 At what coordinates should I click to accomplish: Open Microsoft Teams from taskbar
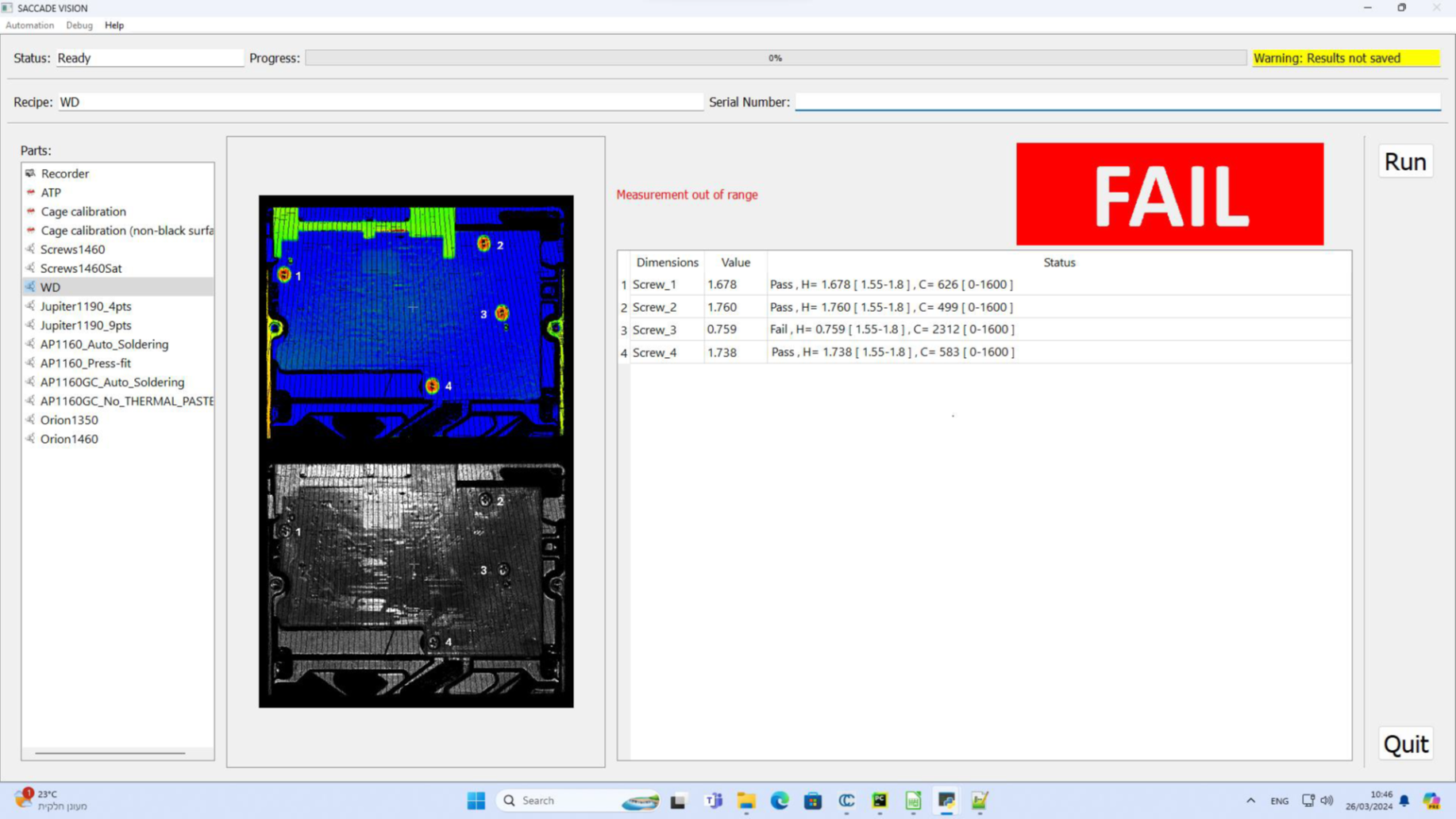click(x=713, y=802)
